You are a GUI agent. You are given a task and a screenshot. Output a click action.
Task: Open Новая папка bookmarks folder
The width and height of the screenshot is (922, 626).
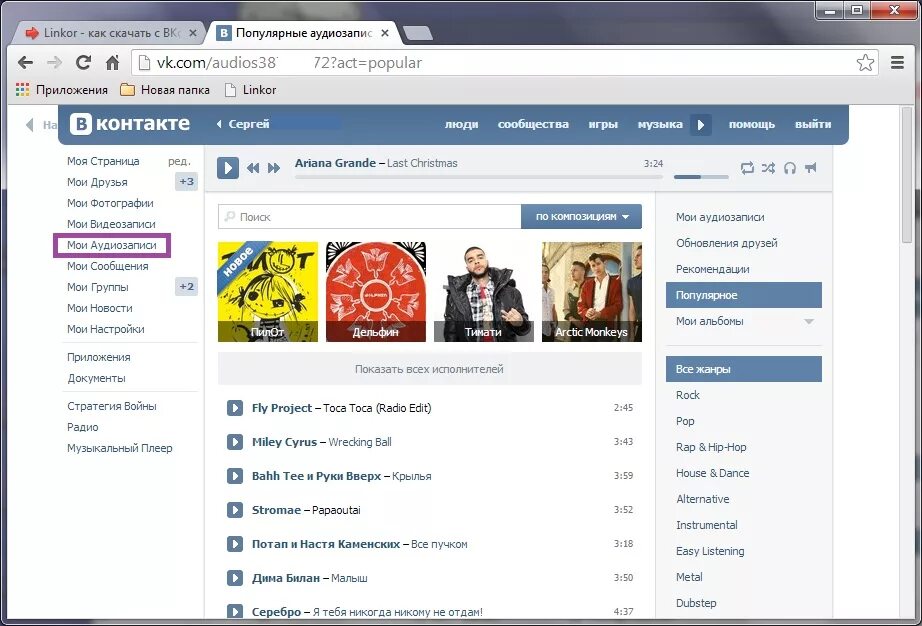pyautogui.click(x=165, y=90)
